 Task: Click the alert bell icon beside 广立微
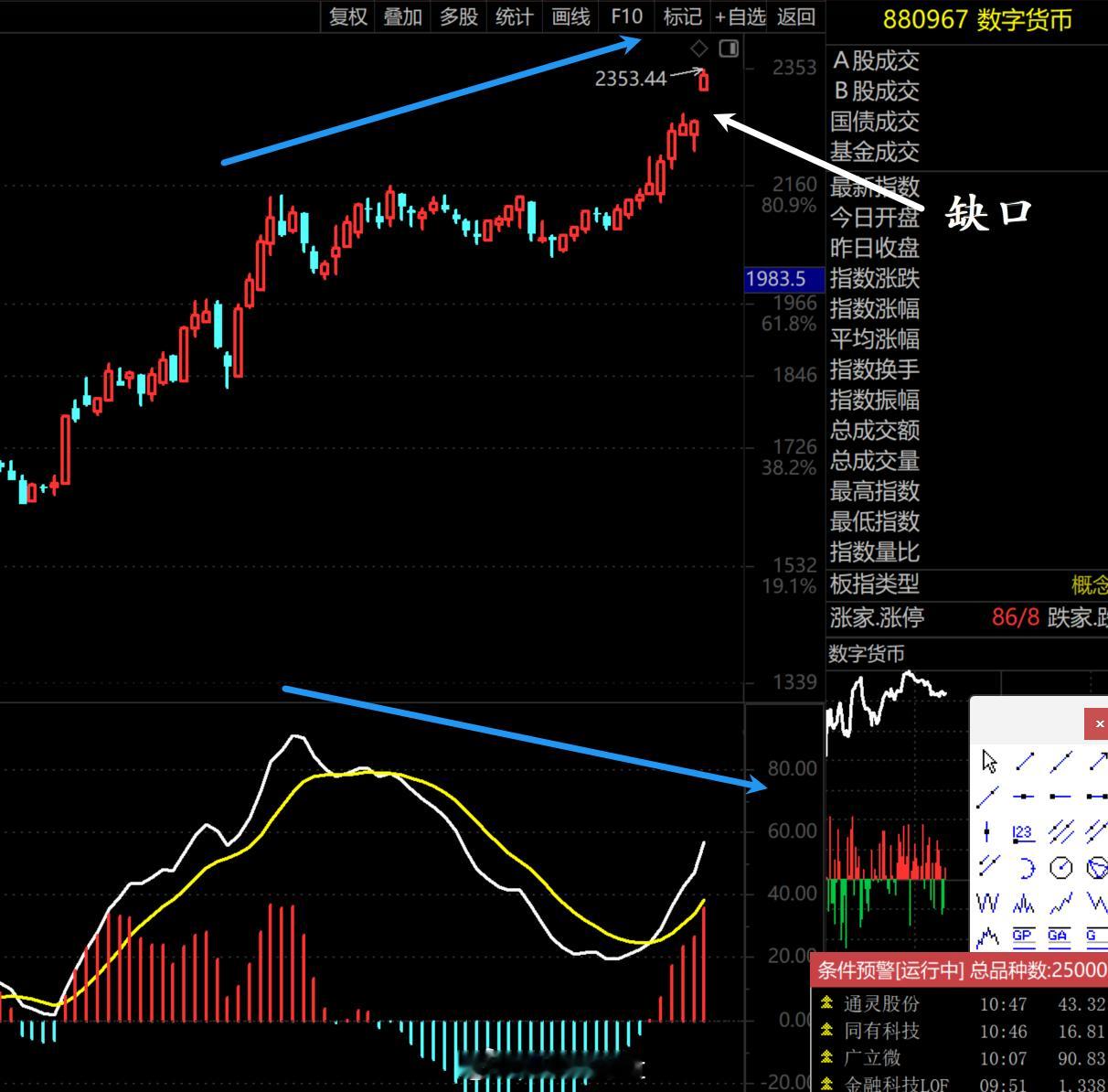[x=826, y=1057]
